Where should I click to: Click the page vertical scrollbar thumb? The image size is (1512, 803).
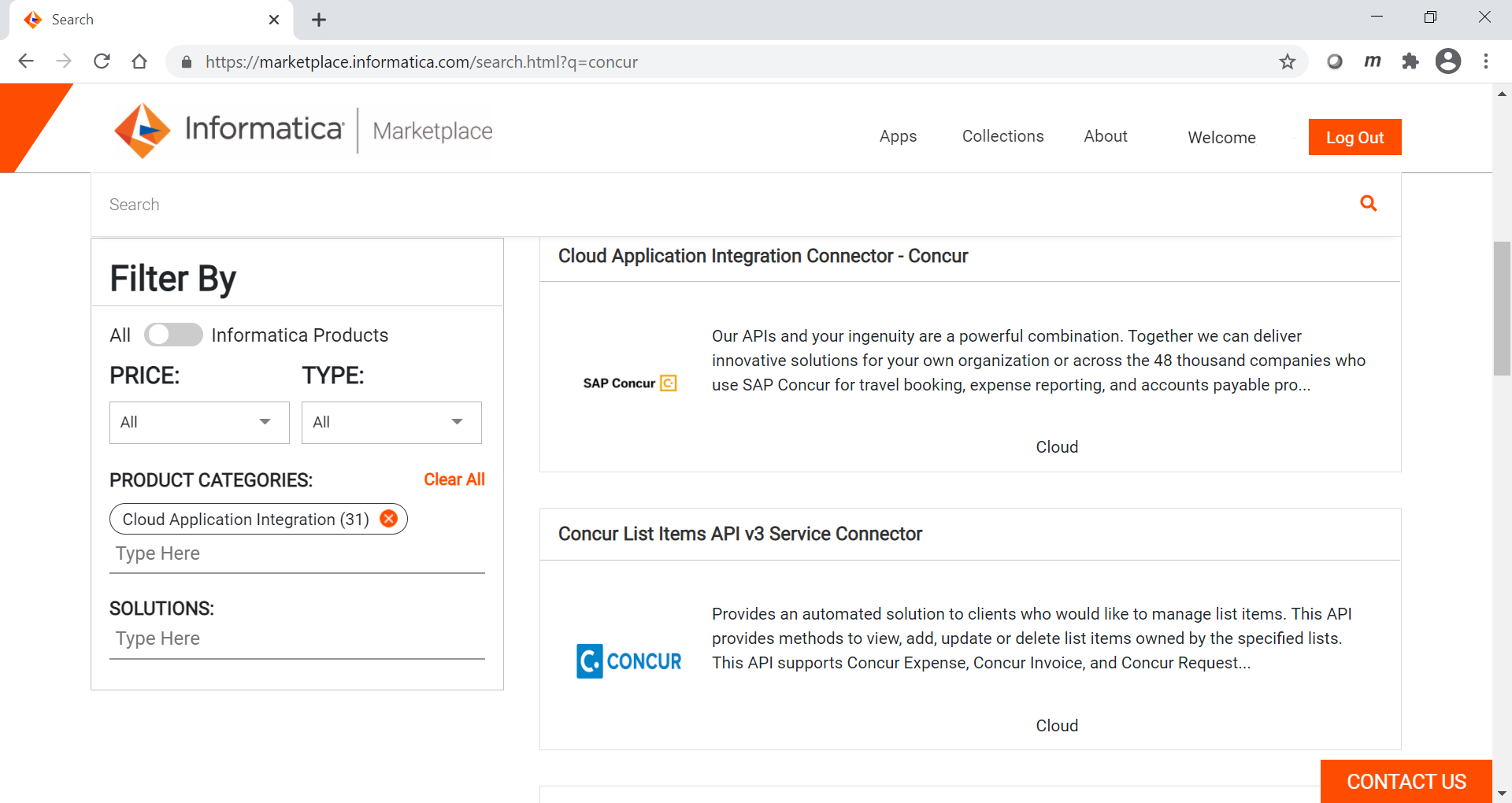click(x=1502, y=309)
